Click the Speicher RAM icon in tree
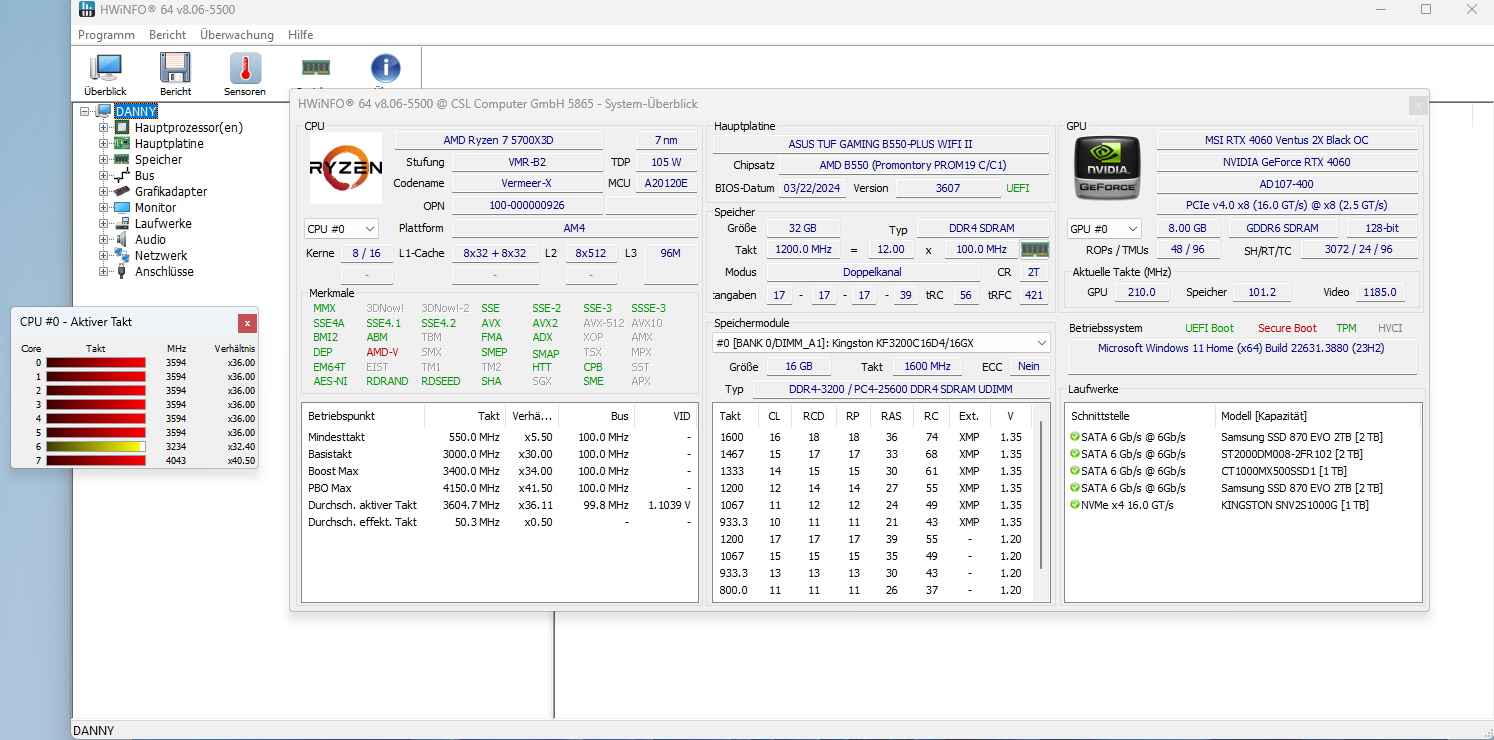Screen dimensions: 1494x740 (x=122, y=160)
